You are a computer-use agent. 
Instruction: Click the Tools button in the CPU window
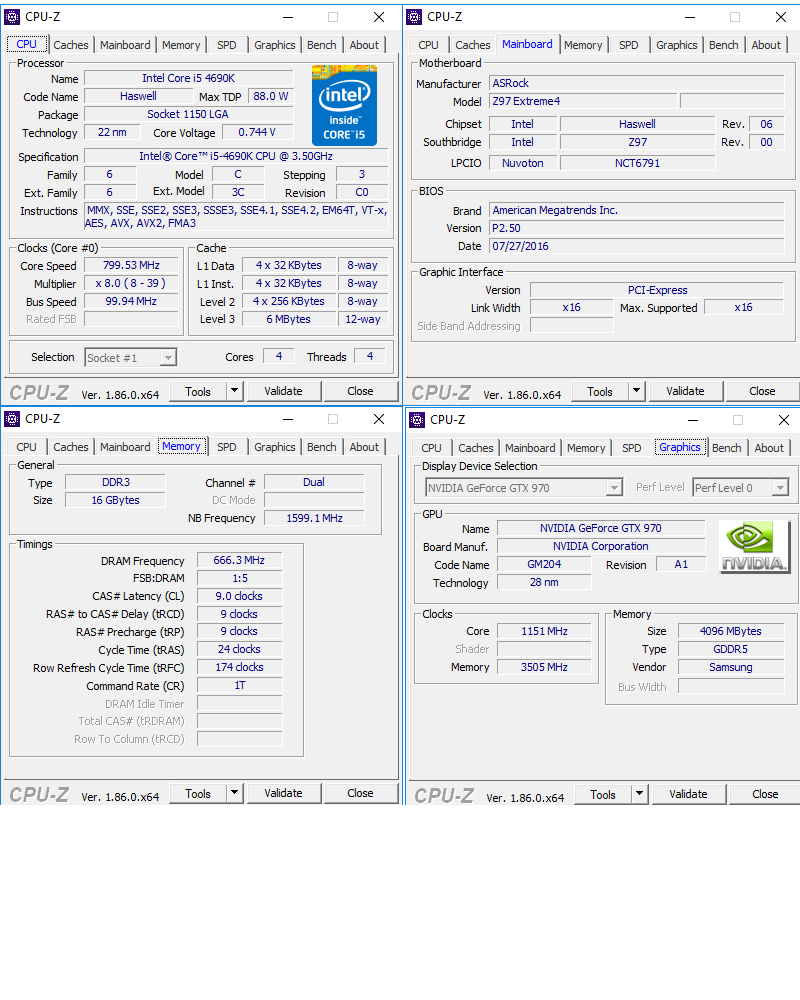pyautogui.click(x=198, y=392)
